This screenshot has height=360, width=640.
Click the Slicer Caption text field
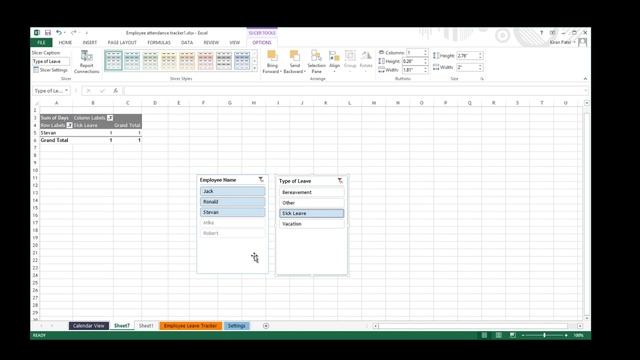(51, 61)
